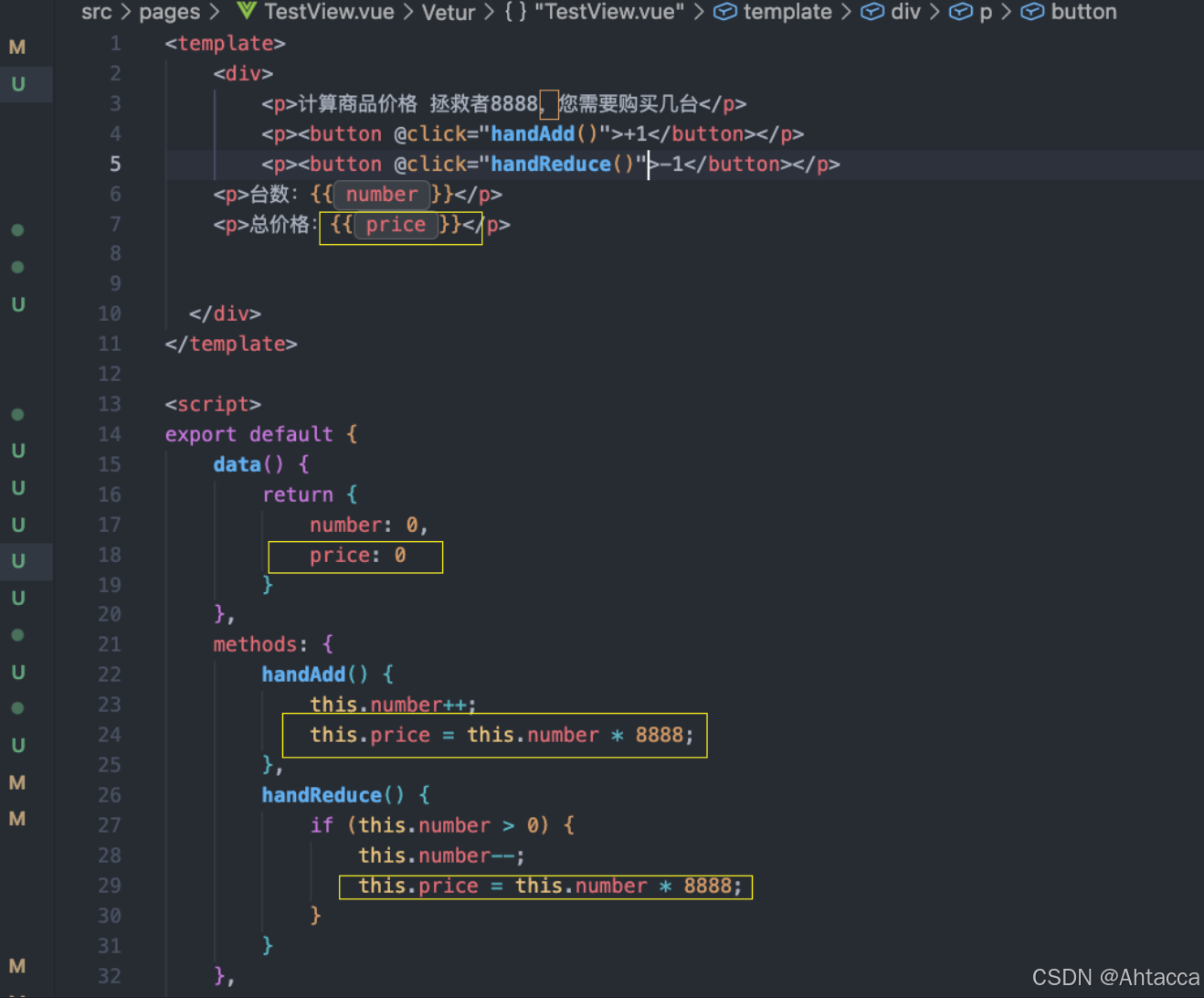Screen dimensions: 1204x998
Task: Select the cube icon beside p breadcrumb
Action: point(961,12)
